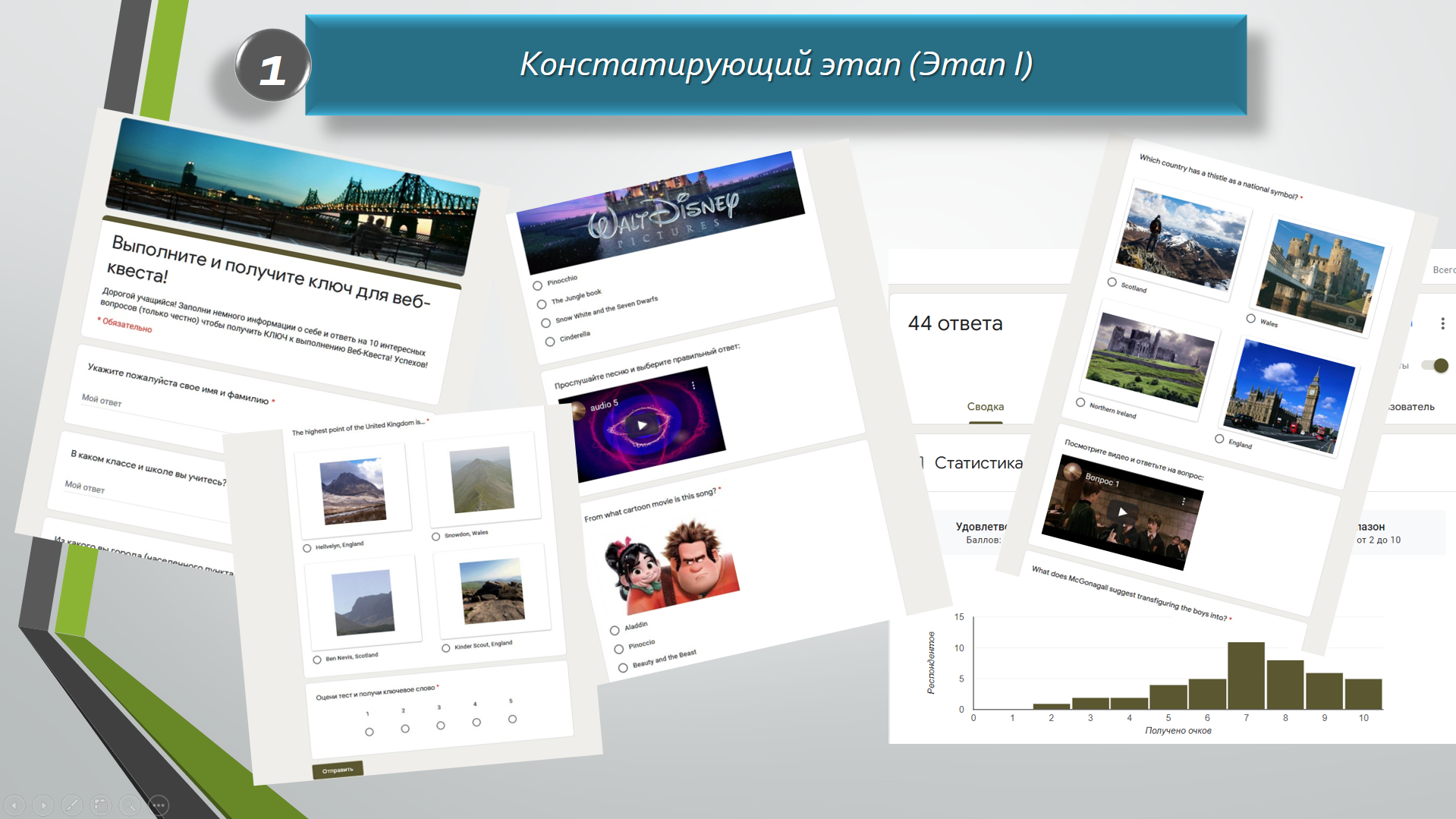Switch to the Сводка tab
Screen dimensions: 1456x819
tap(985, 407)
